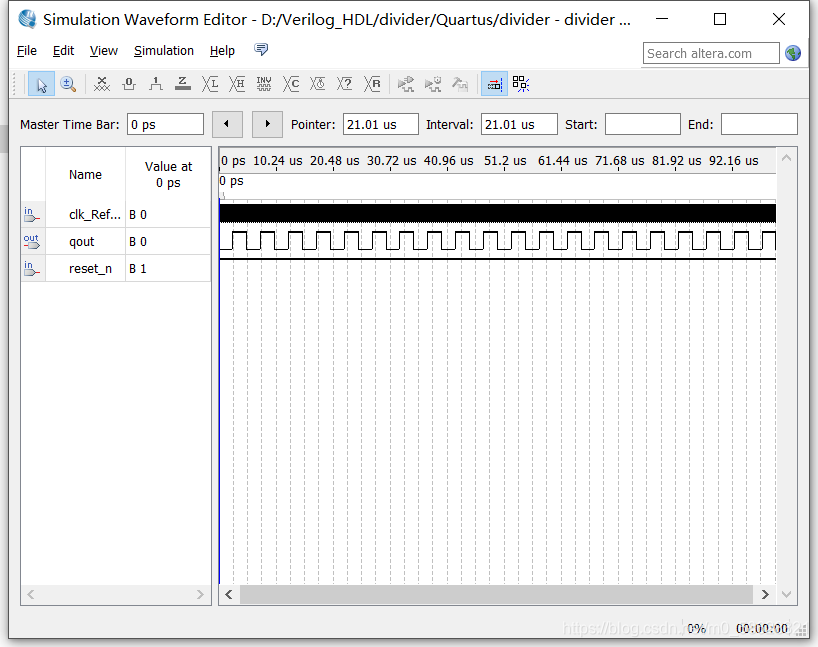
Task: Click the Pointer value field
Action: (x=380, y=125)
